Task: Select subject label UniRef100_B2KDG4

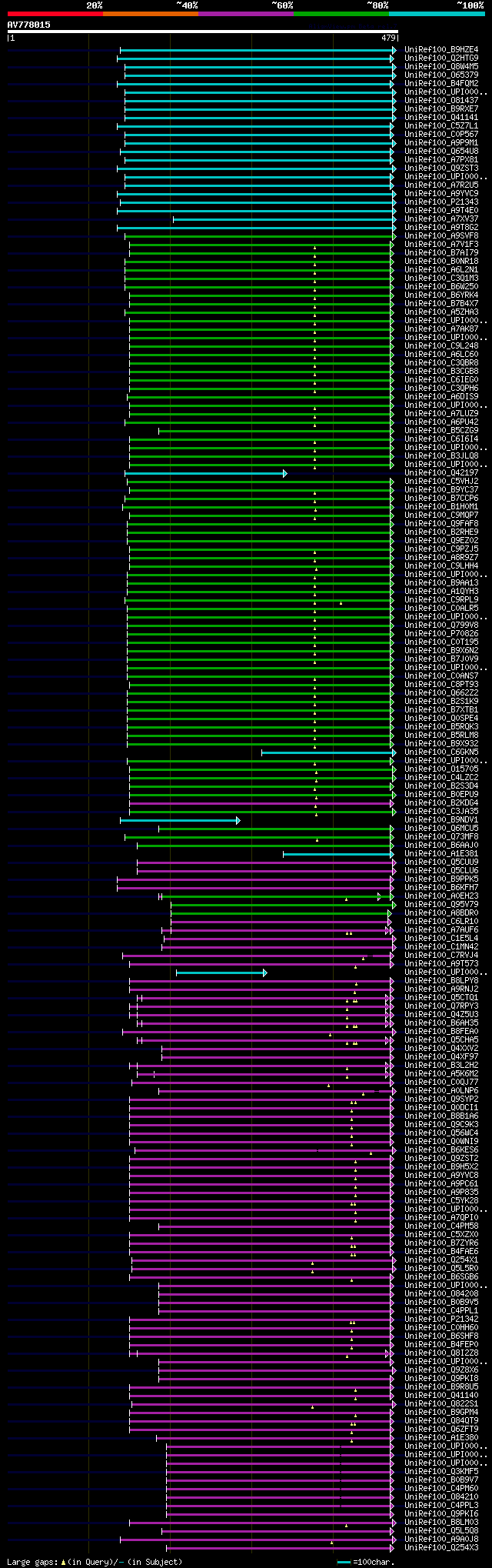Action: pos(441,803)
